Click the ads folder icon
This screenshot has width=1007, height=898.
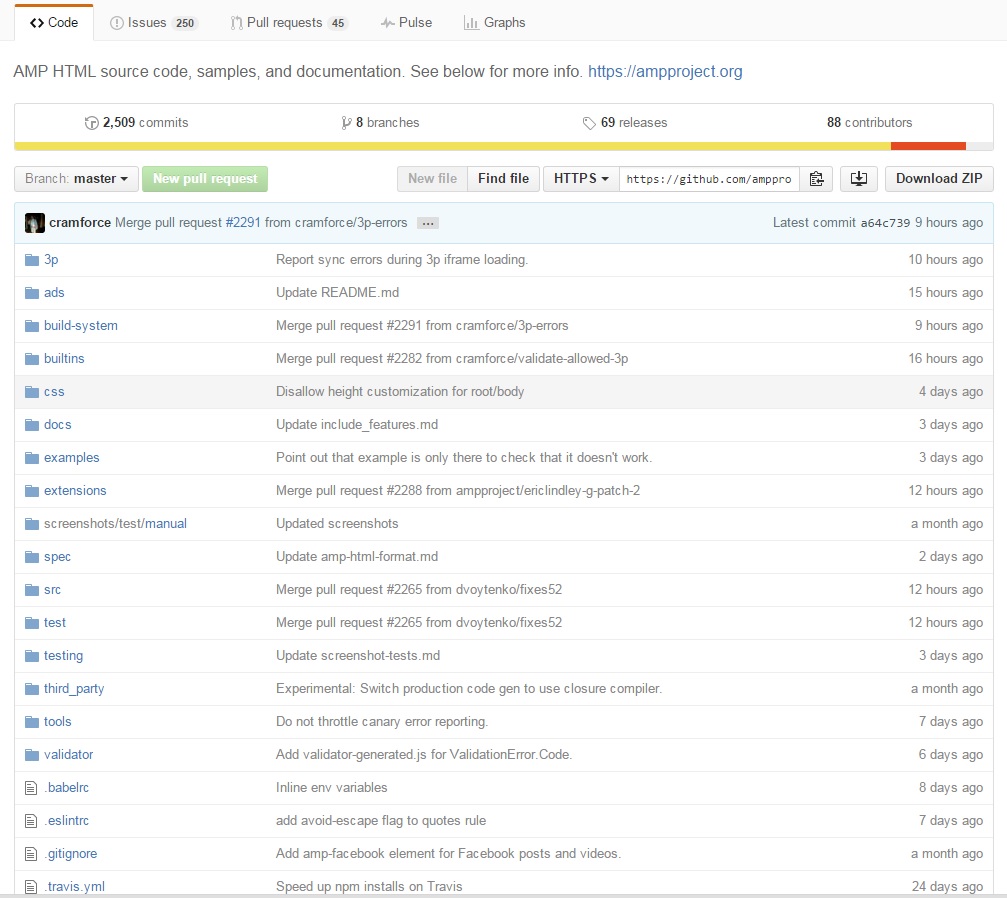coord(32,293)
